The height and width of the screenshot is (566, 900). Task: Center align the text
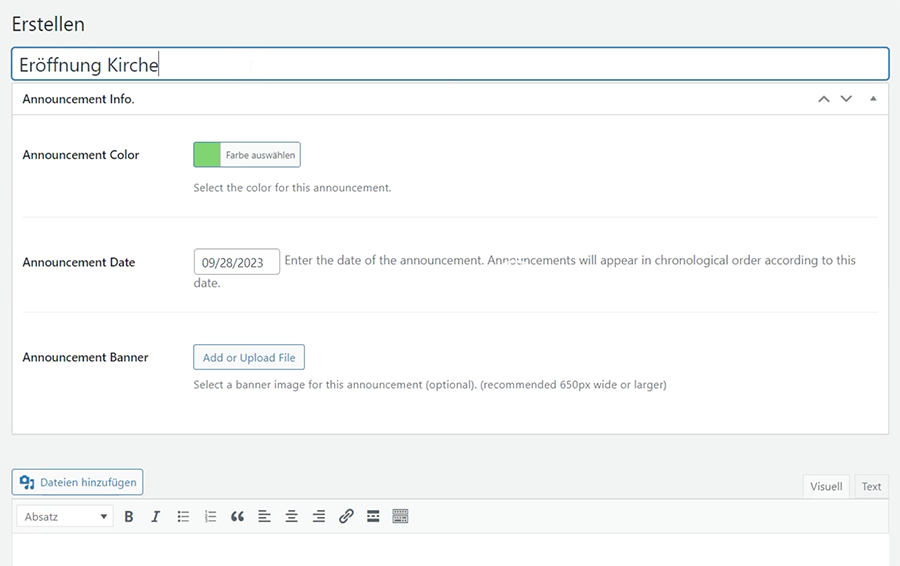pyautogui.click(x=291, y=516)
